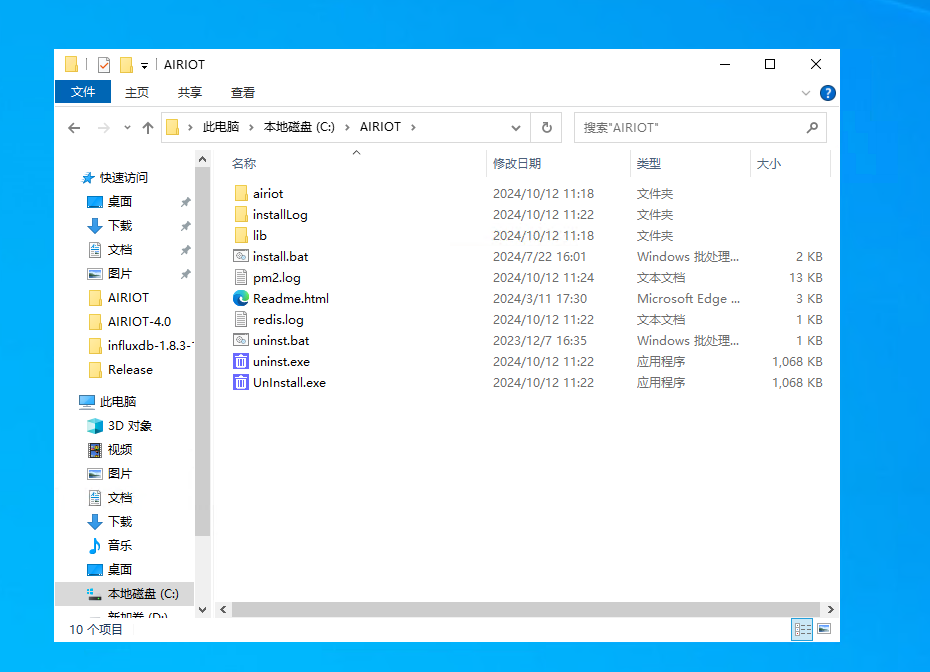The image size is (930, 672).
Task: Click the 2024/7/22 16:01 date cell
Action: (539, 257)
